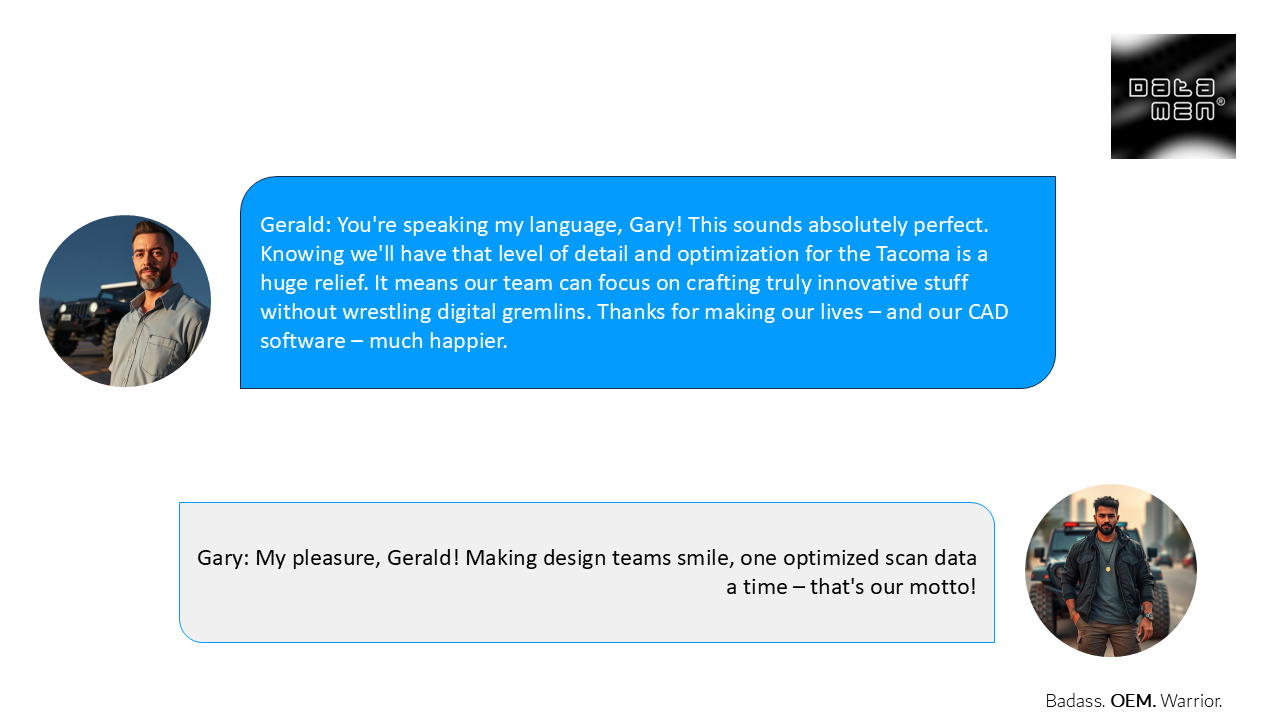Viewport: 1280px width, 720px height.
Task: Click 'My pleasure' in Gary's reply
Action: [315, 558]
